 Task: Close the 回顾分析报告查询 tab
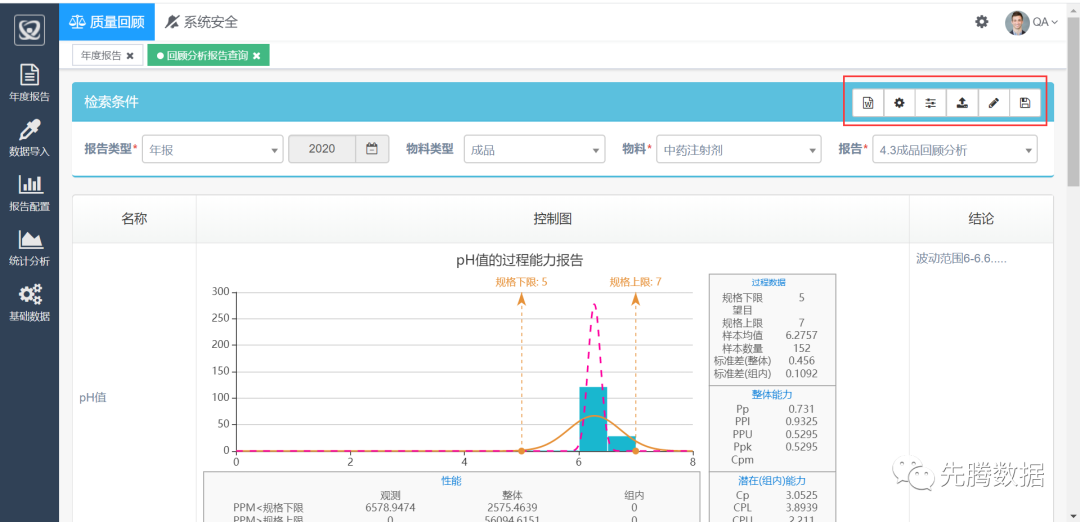pos(256,56)
